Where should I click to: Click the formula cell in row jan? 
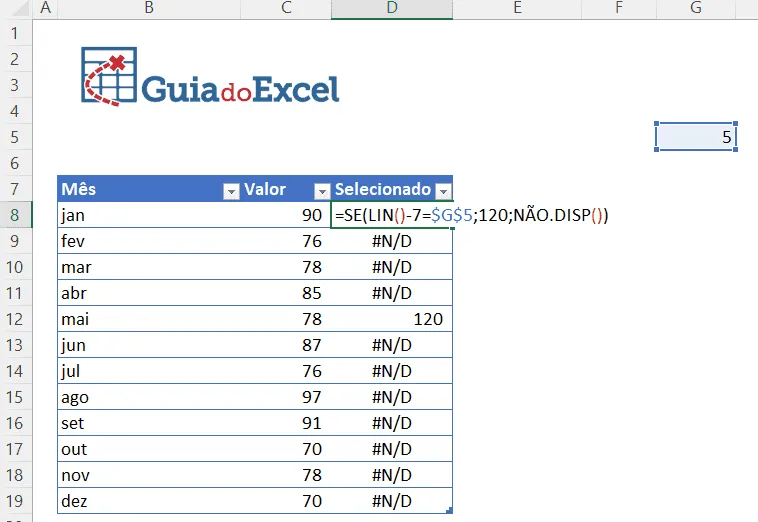point(392,215)
